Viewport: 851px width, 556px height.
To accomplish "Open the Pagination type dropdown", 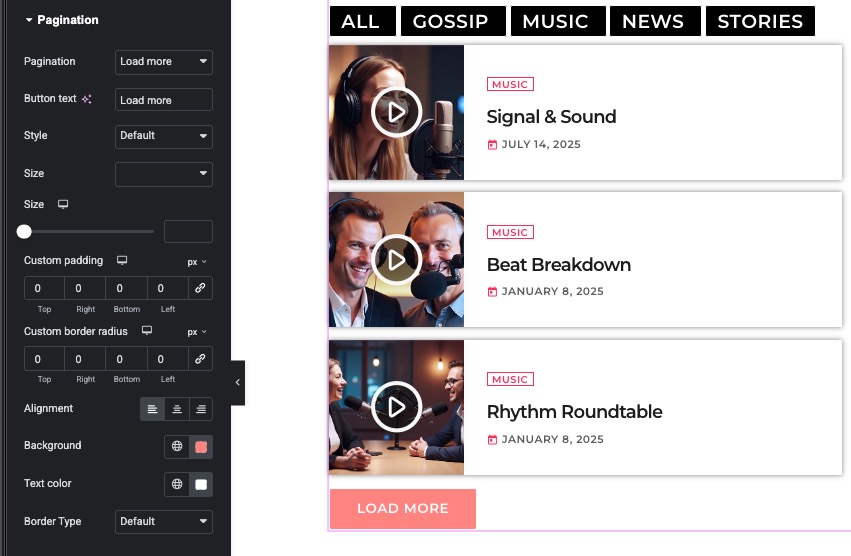I will tap(164, 62).
